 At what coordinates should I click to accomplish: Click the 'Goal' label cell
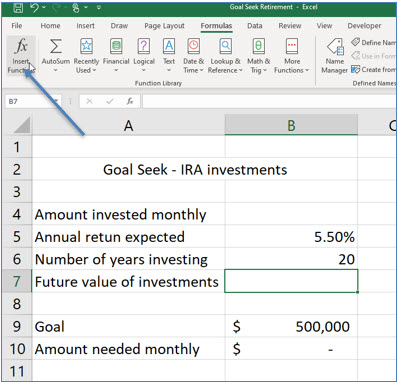[x=128, y=327]
